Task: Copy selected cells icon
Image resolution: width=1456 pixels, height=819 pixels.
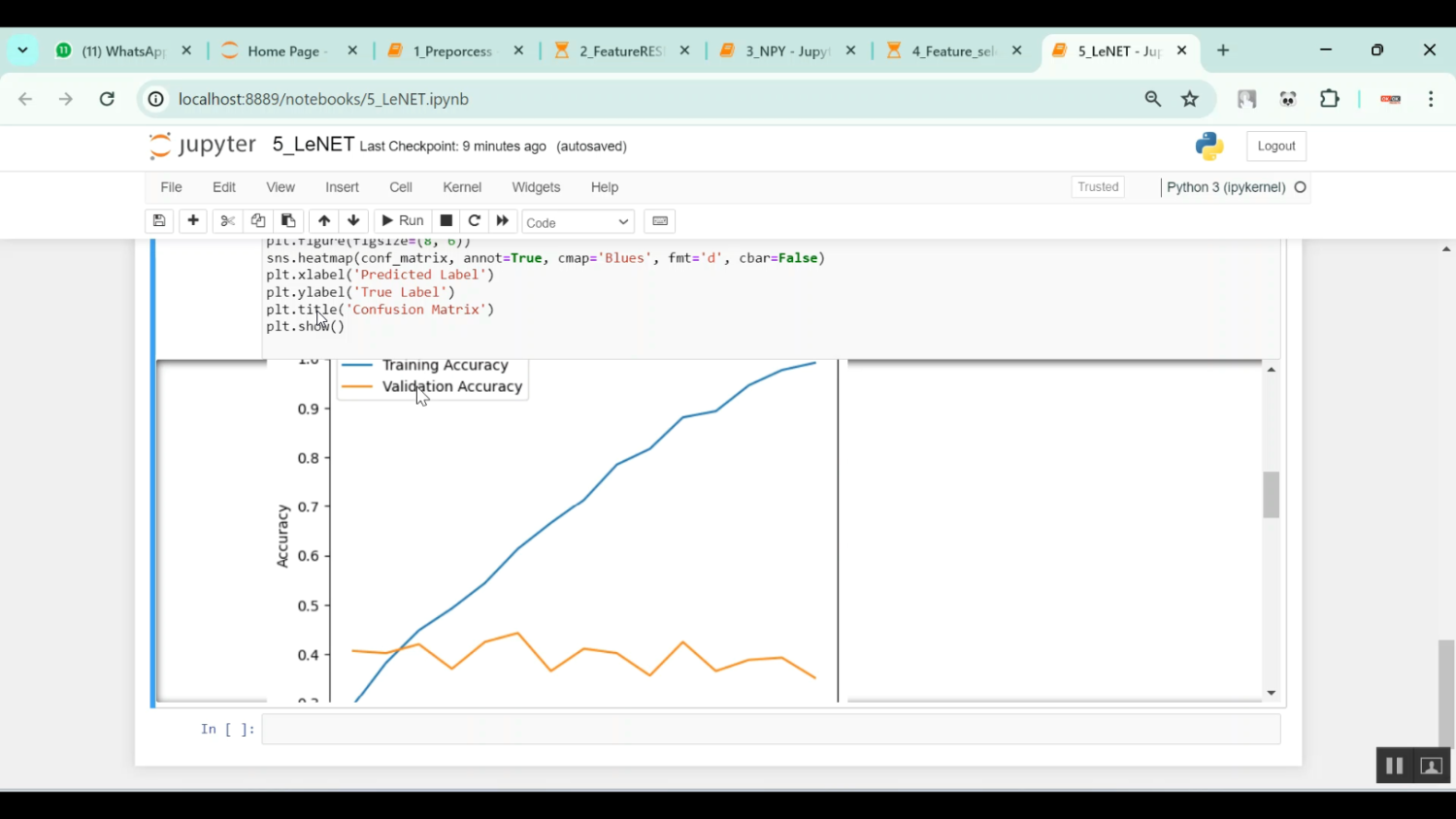Action: 258,221
